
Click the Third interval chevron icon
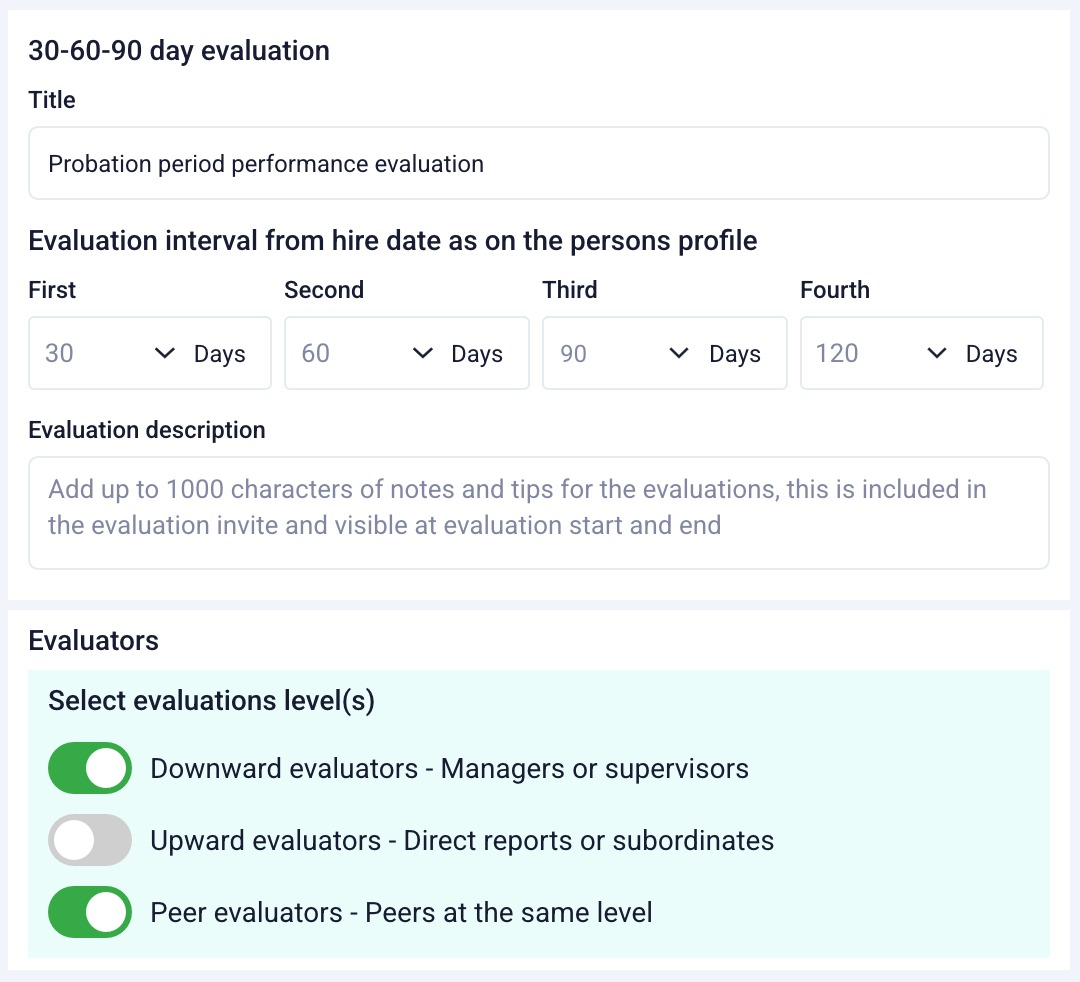680,353
